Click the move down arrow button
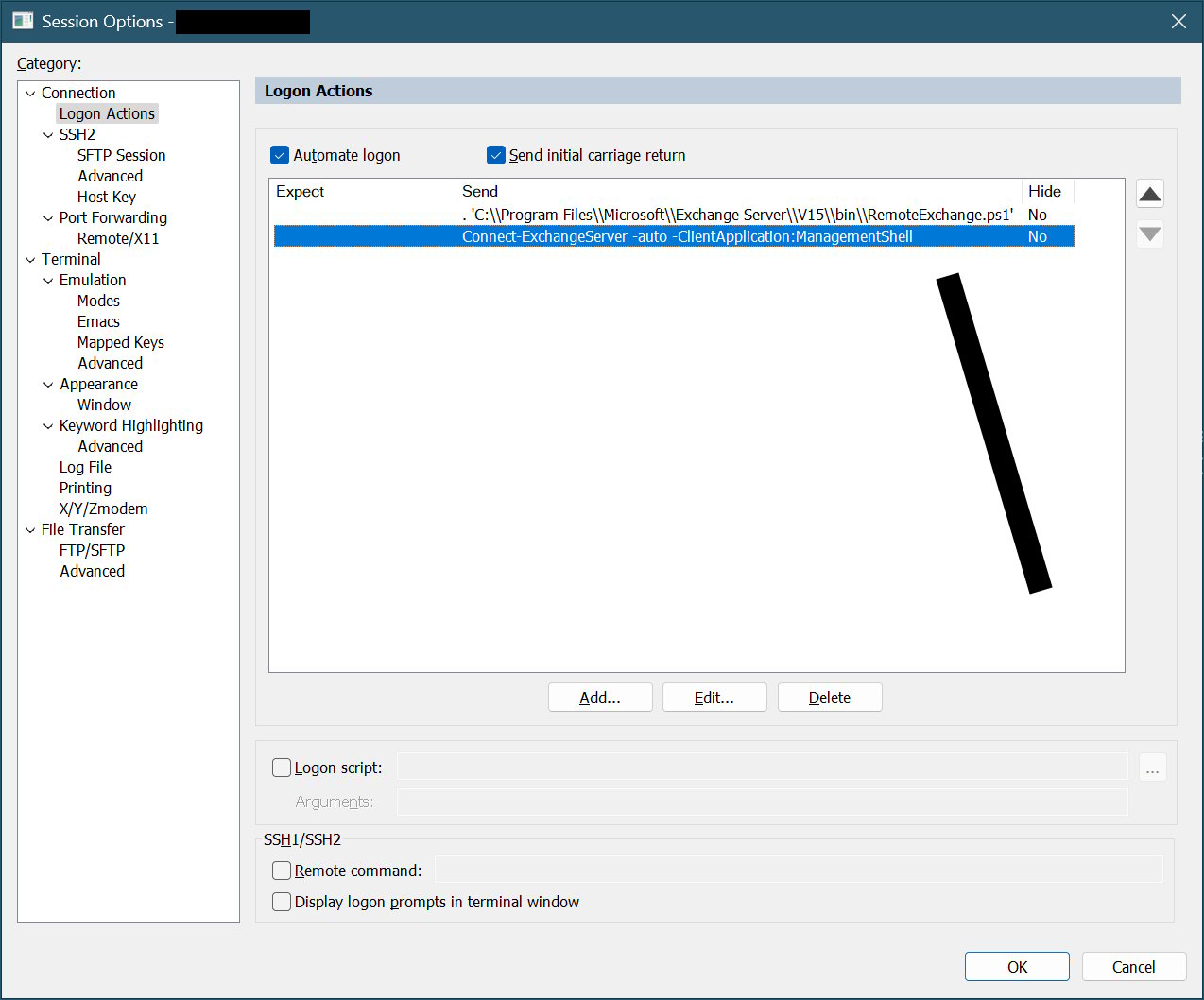The width and height of the screenshot is (1204, 1000). pos(1149,233)
